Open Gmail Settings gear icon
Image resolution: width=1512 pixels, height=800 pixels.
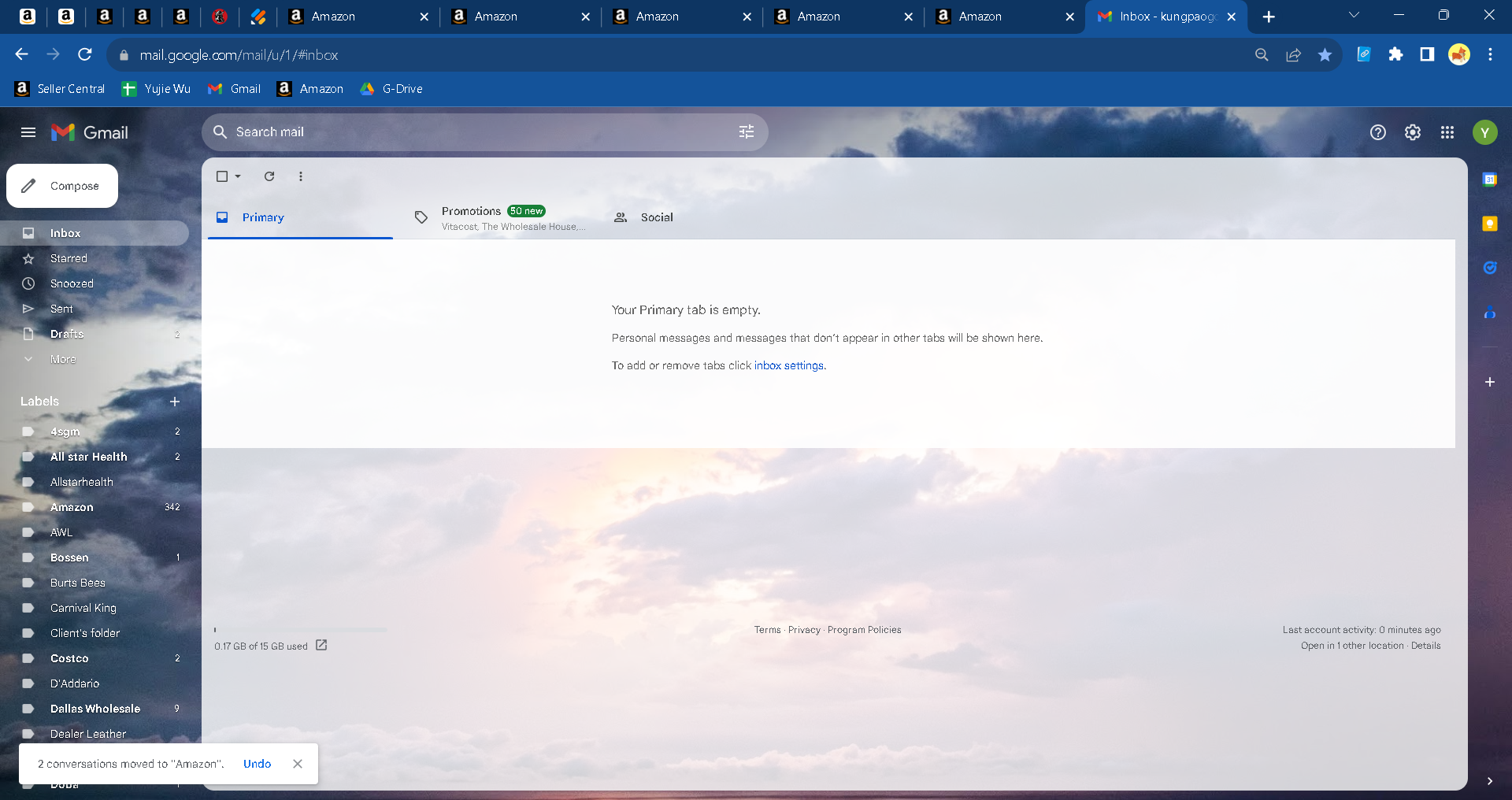[x=1413, y=132]
